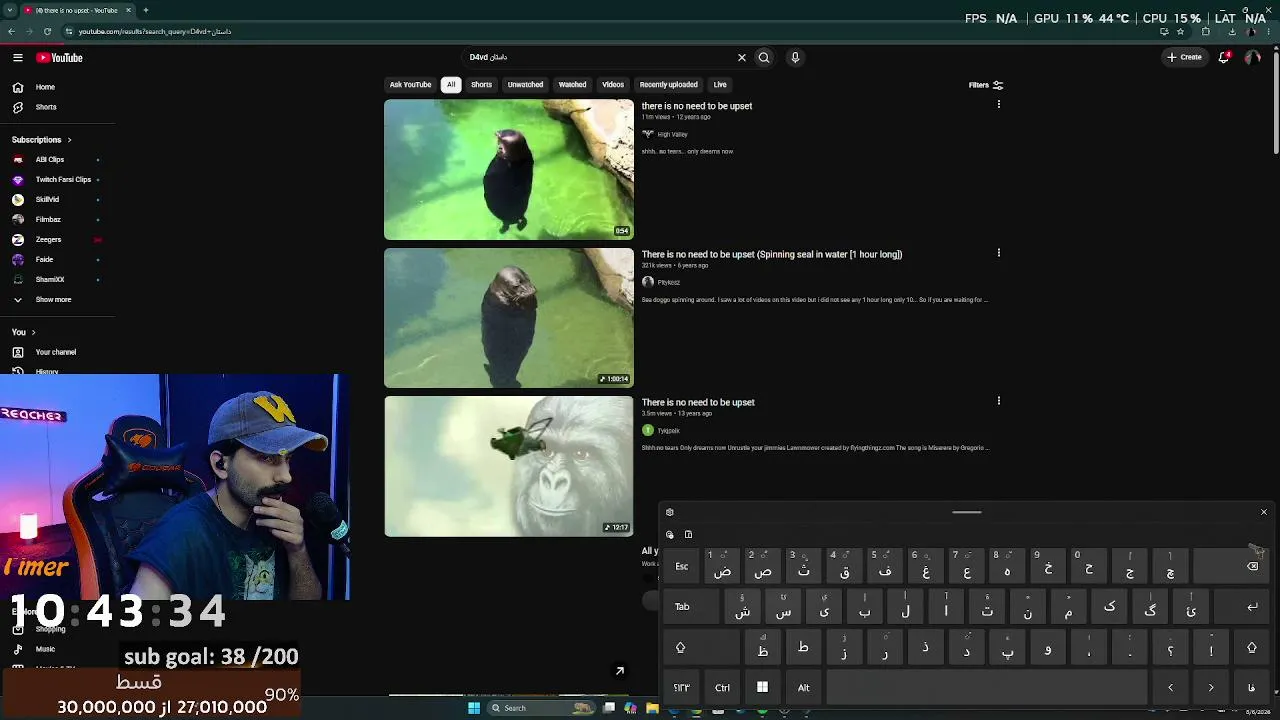Select the Unwatched filter chip
This screenshot has height=720, width=1280.
(525, 85)
